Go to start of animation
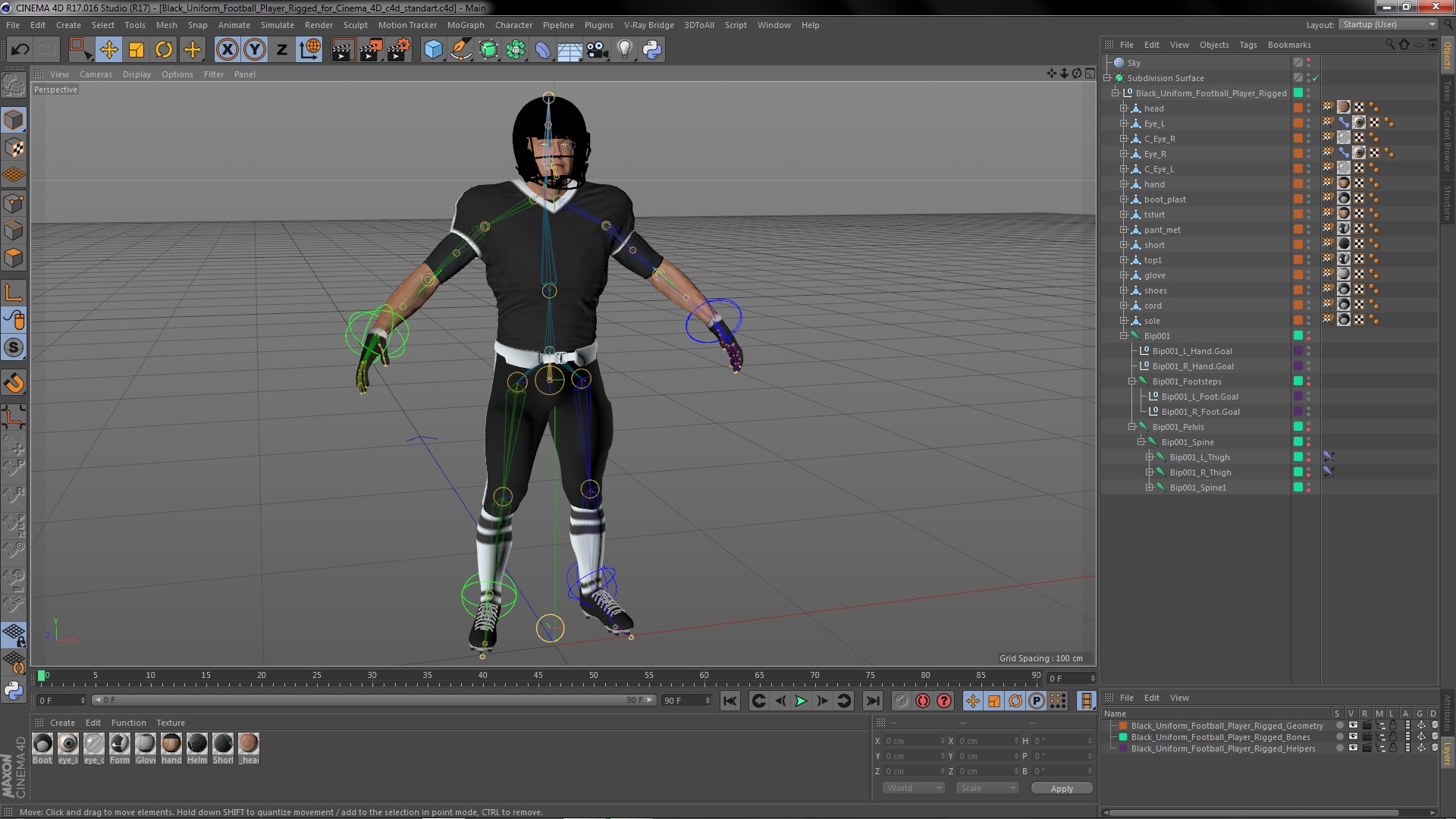Screen dimensions: 1456x819 730,701
